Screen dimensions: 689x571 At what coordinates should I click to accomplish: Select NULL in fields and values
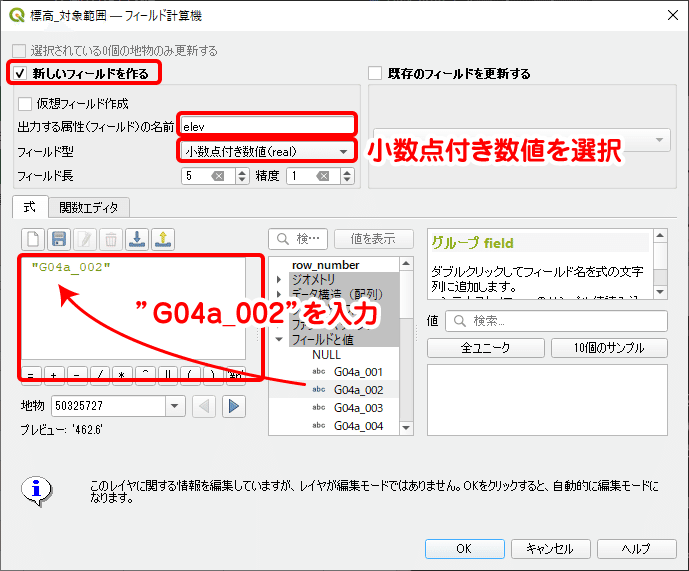tap(326, 355)
